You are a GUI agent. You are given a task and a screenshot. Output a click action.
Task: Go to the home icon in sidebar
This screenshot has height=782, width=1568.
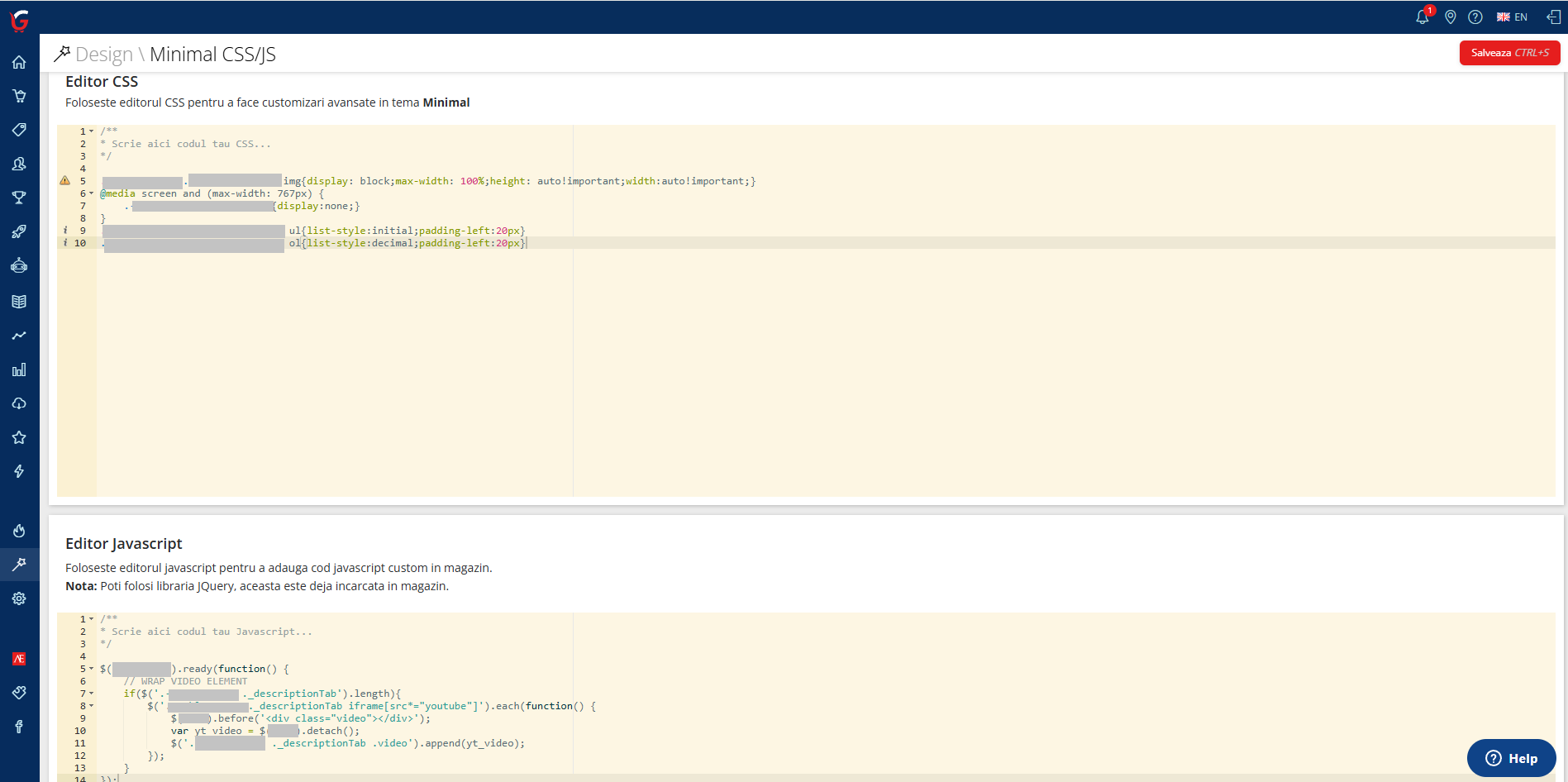click(19, 63)
